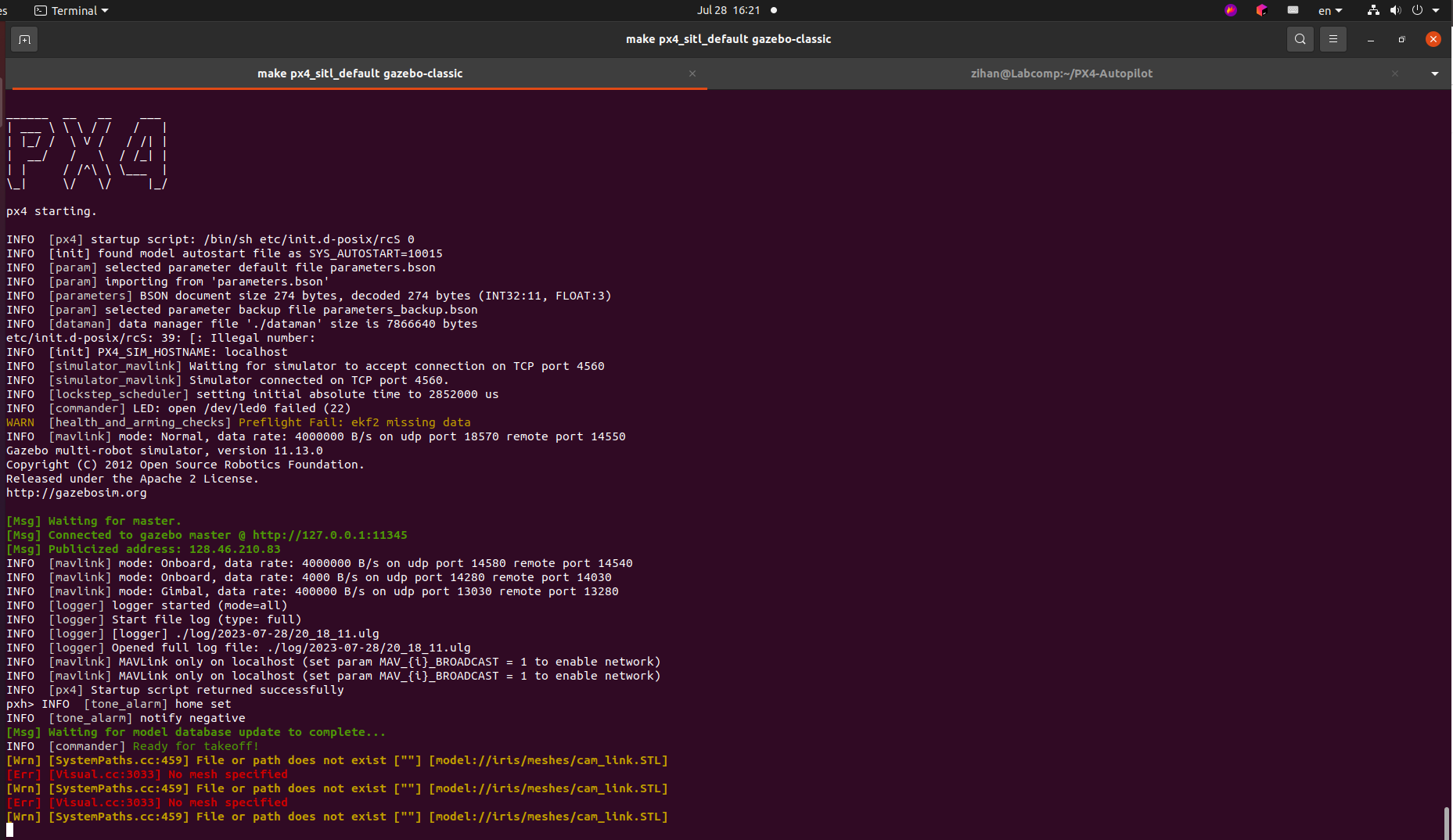Click the terminal cursor block at bottom
Screen dimensions: 1453x840
[x=10, y=830]
